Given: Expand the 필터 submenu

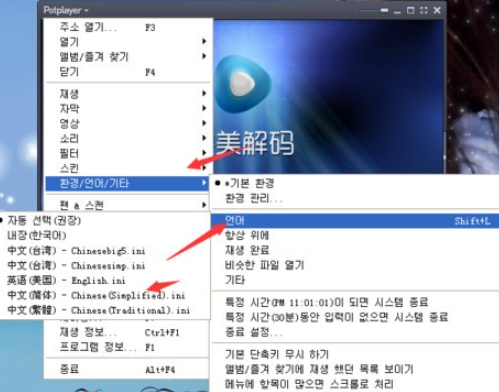Looking at the screenshot, I should click(x=128, y=153).
